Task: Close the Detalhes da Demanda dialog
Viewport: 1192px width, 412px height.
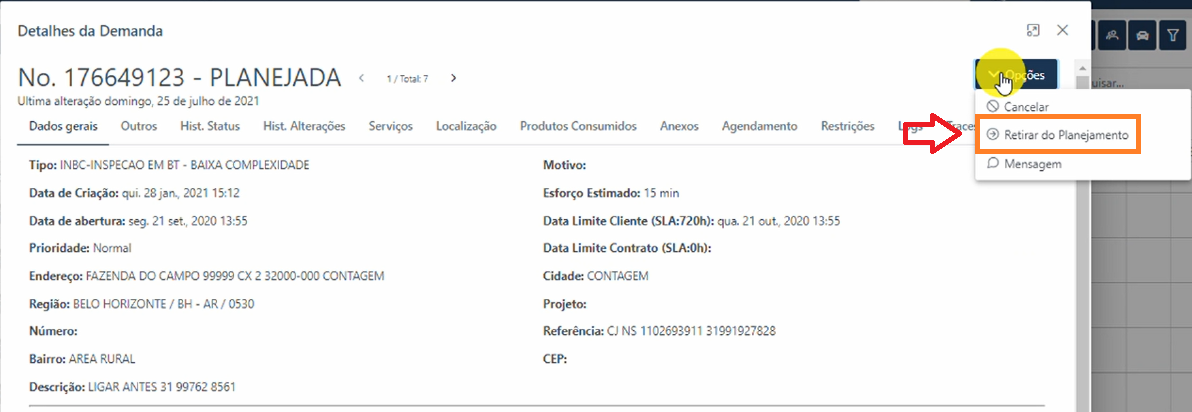Action: (x=1063, y=30)
